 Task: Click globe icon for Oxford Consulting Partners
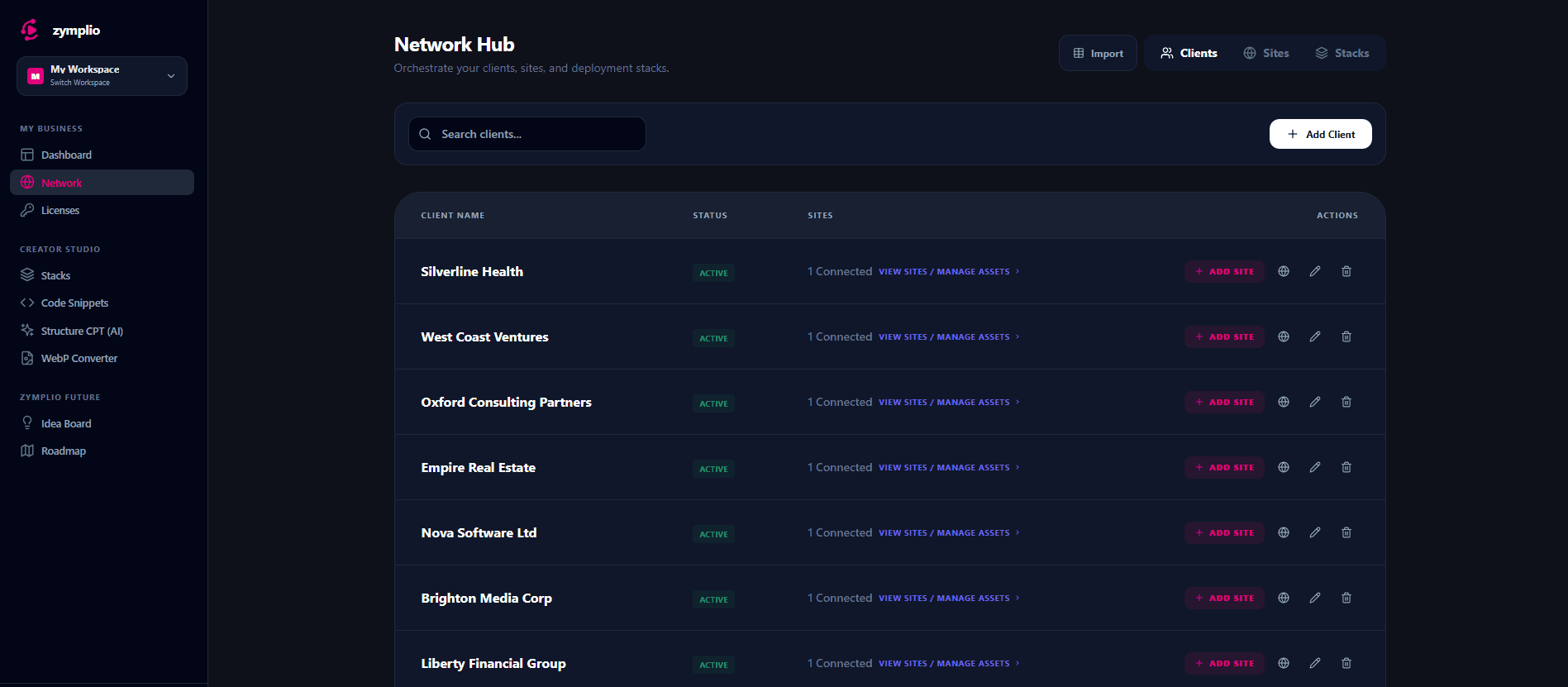(x=1284, y=402)
